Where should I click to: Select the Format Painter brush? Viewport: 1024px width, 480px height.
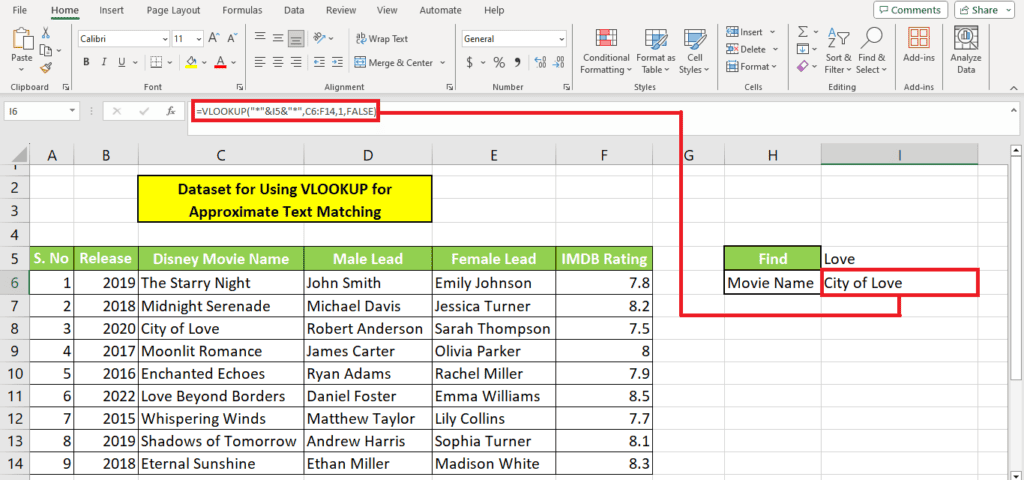click(46, 67)
